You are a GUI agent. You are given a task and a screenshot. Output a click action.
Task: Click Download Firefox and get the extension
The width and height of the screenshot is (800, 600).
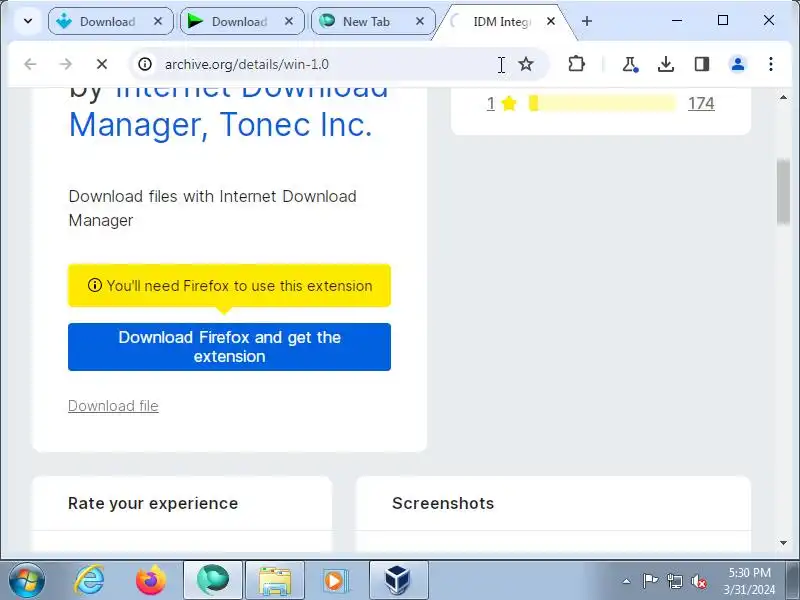(x=230, y=347)
